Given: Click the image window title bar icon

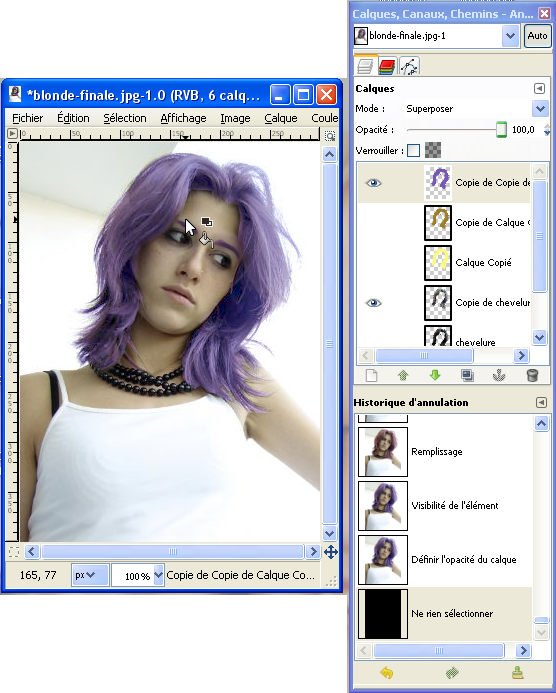Looking at the screenshot, I should pyautogui.click(x=15, y=94).
